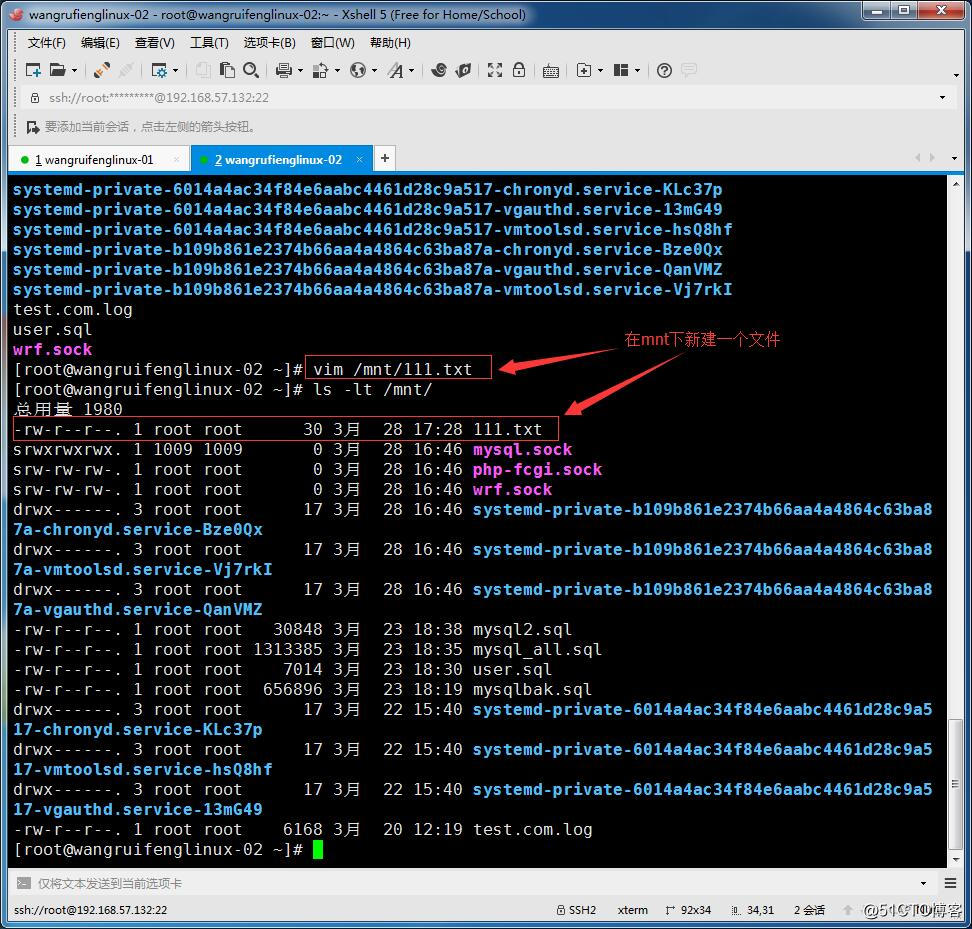Click the Disconnect toolbar icon
Viewport: 972px width, 929px height.
coord(126,70)
